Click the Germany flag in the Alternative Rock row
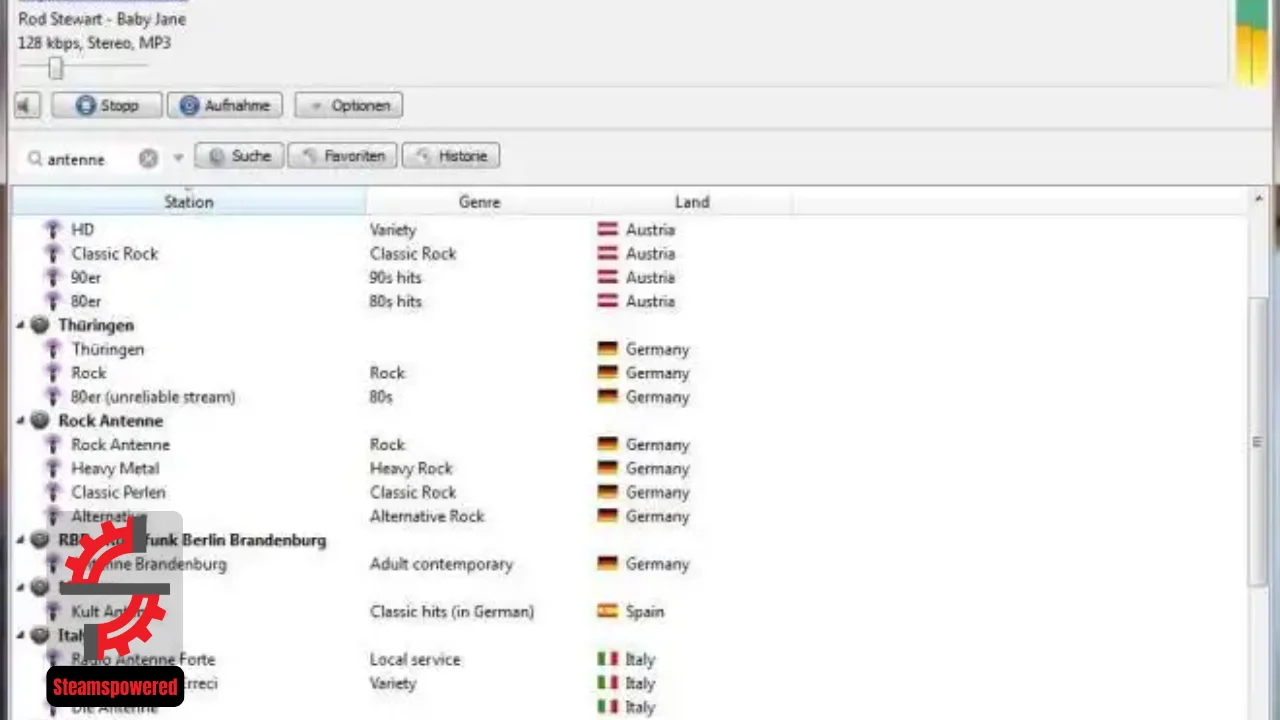The width and height of the screenshot is (1280, 720). pyautogui.click(x=607, y=517)
